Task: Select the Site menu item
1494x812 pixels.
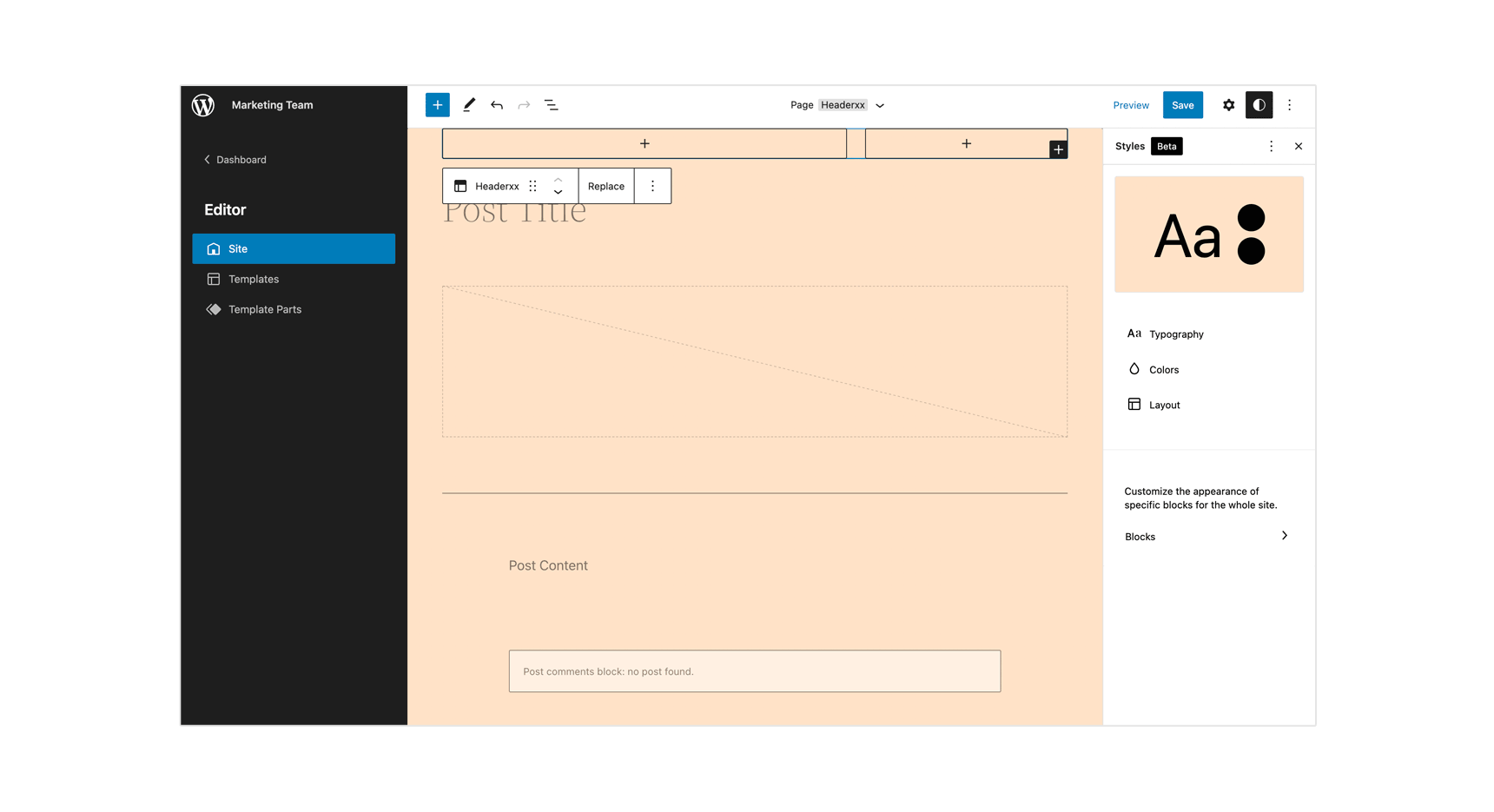Action: click(294, 249)
